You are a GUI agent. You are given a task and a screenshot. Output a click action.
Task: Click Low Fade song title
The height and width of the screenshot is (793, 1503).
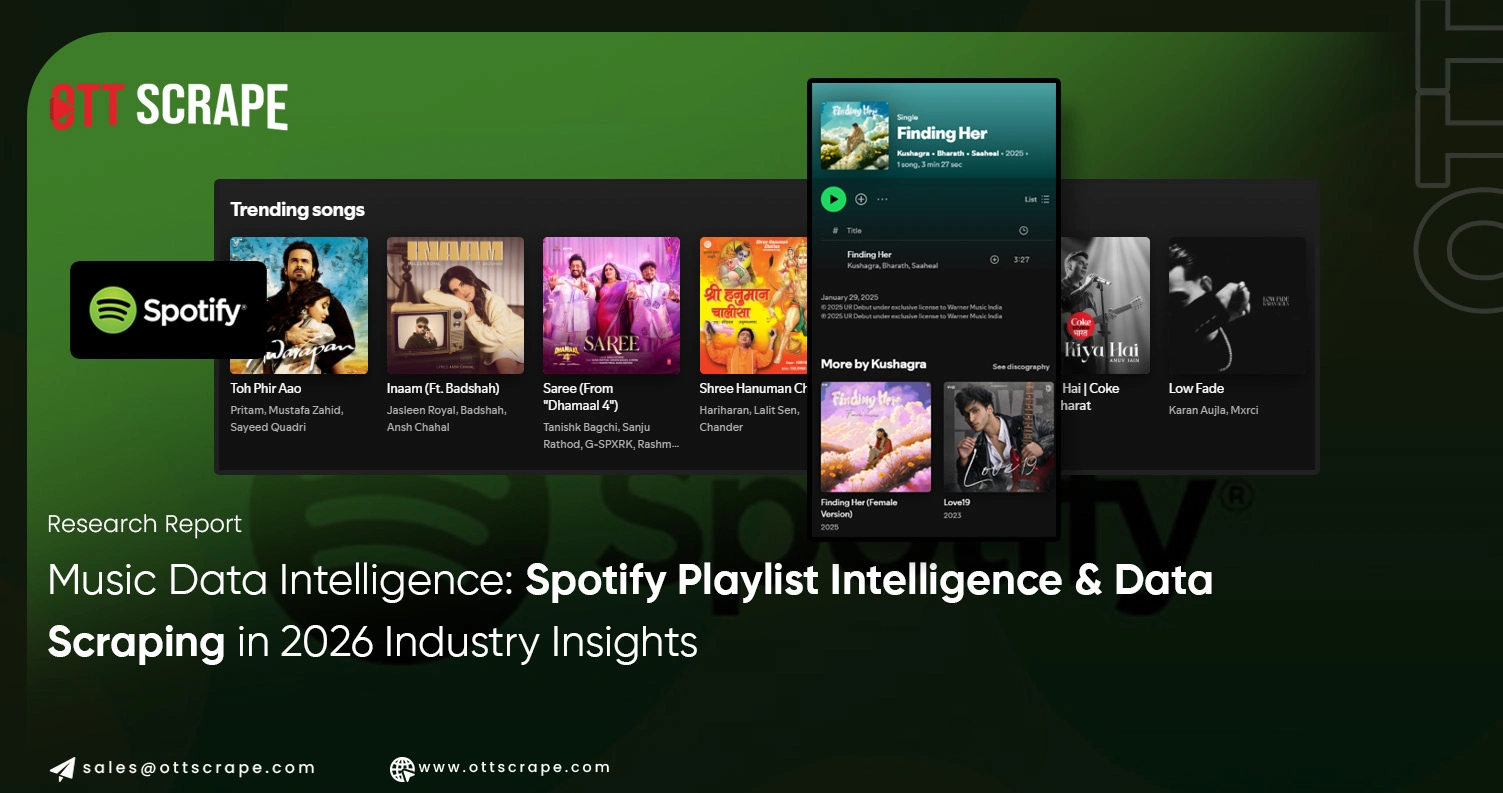click(1196, 388)
